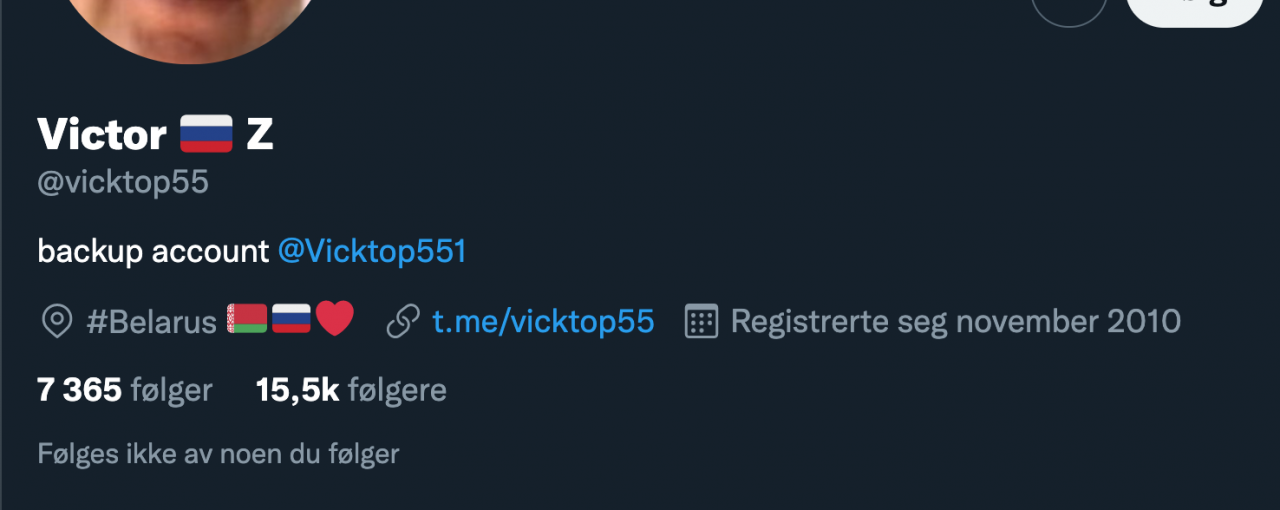Click Registrerte seg november 2010 text

click(x=956, y=322)
